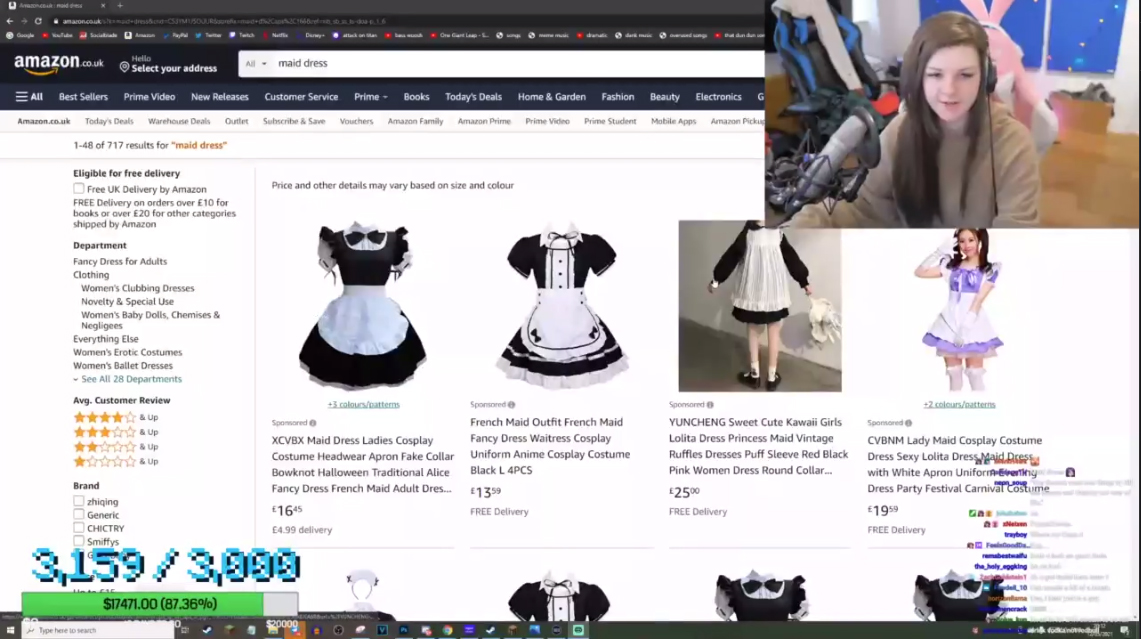The image size is (1141, 639).
Task: Open the Amazon bookmark
Action: tap(140, 35)
